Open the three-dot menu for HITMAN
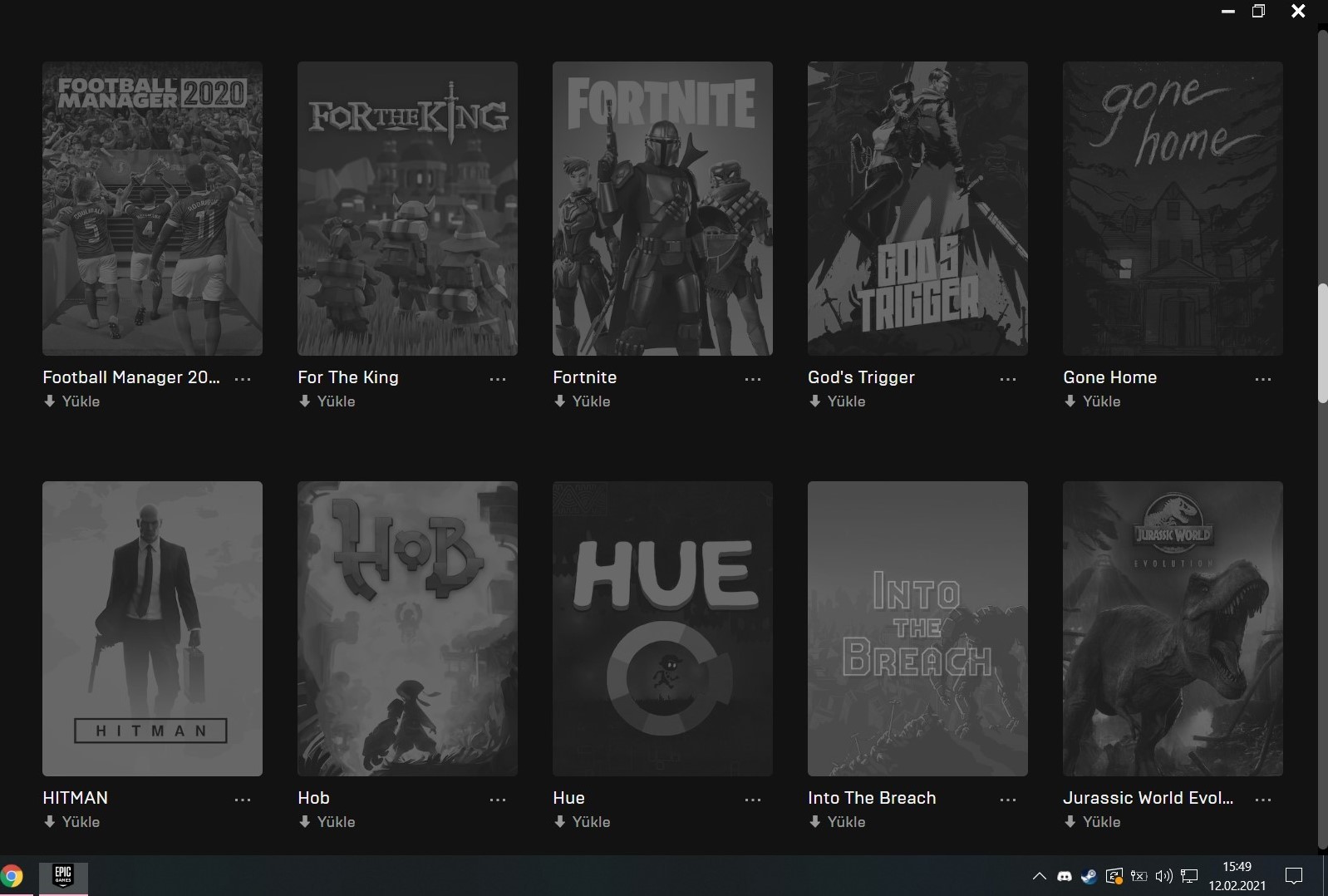The image size is (1328, 896). point(243,800)
